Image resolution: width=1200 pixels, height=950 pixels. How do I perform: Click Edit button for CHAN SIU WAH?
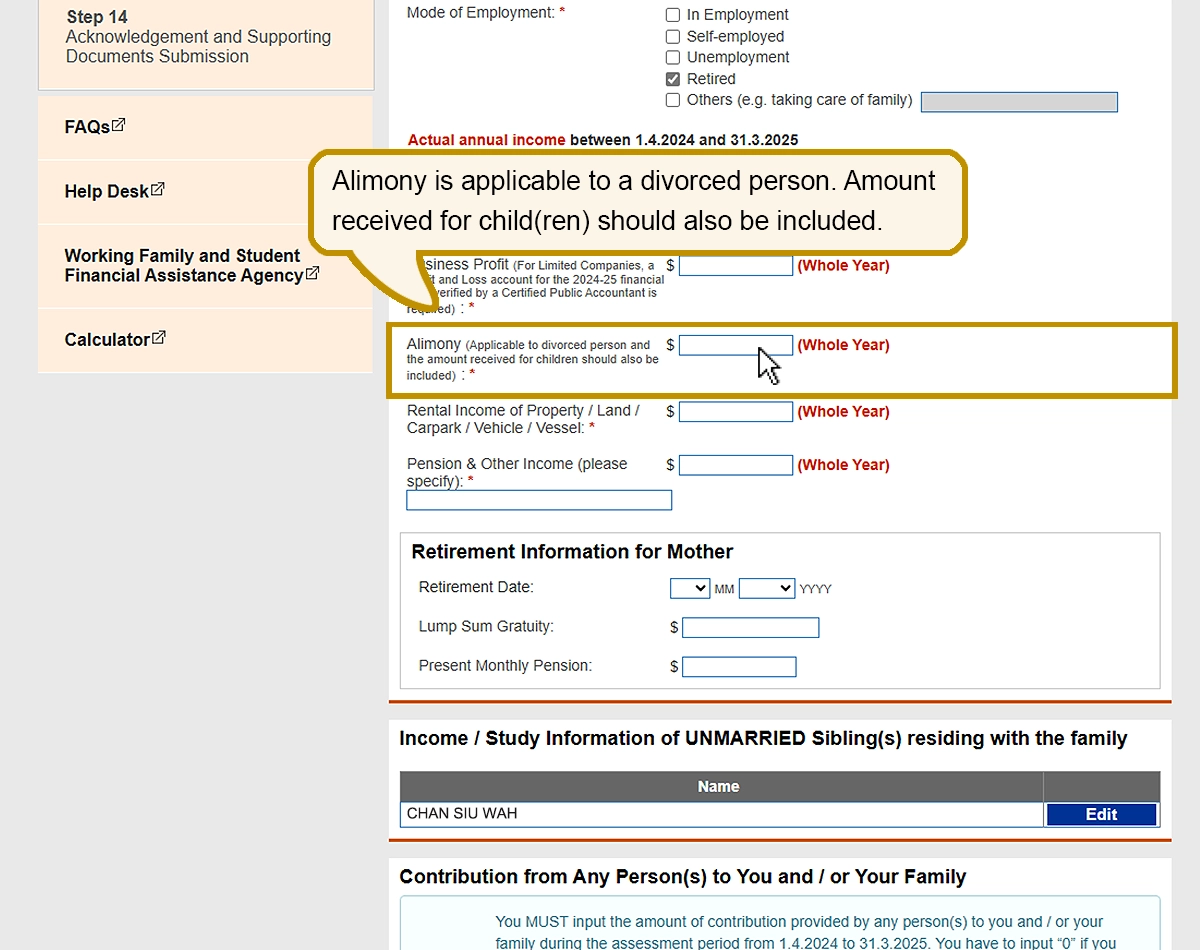tap(1101, 814)
